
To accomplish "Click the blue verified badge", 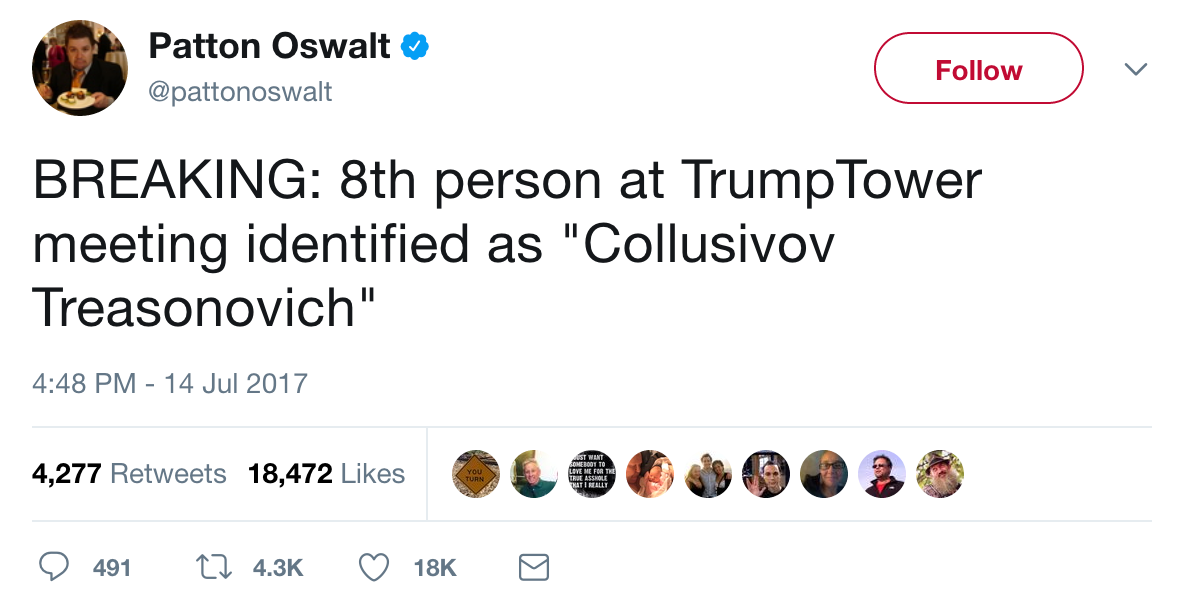I will pos(415,46).
